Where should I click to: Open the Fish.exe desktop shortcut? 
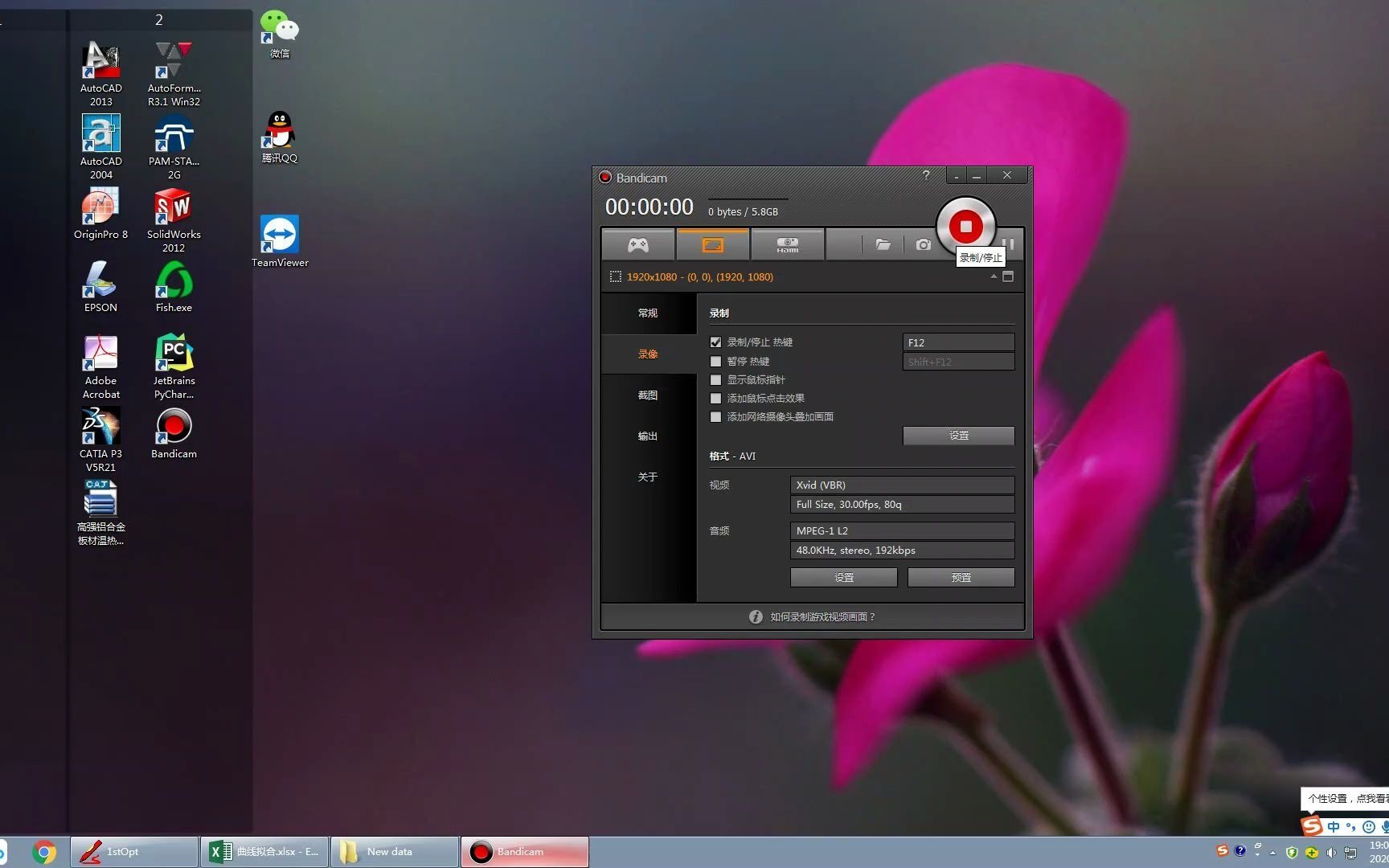(x=174, y=287)
